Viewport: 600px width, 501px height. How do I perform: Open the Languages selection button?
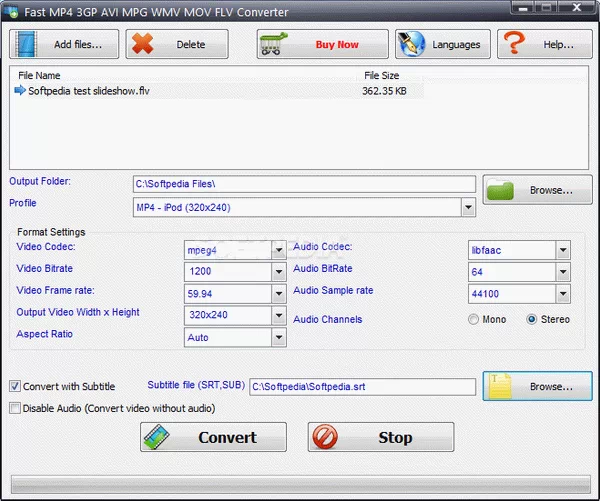pos(440,44)
